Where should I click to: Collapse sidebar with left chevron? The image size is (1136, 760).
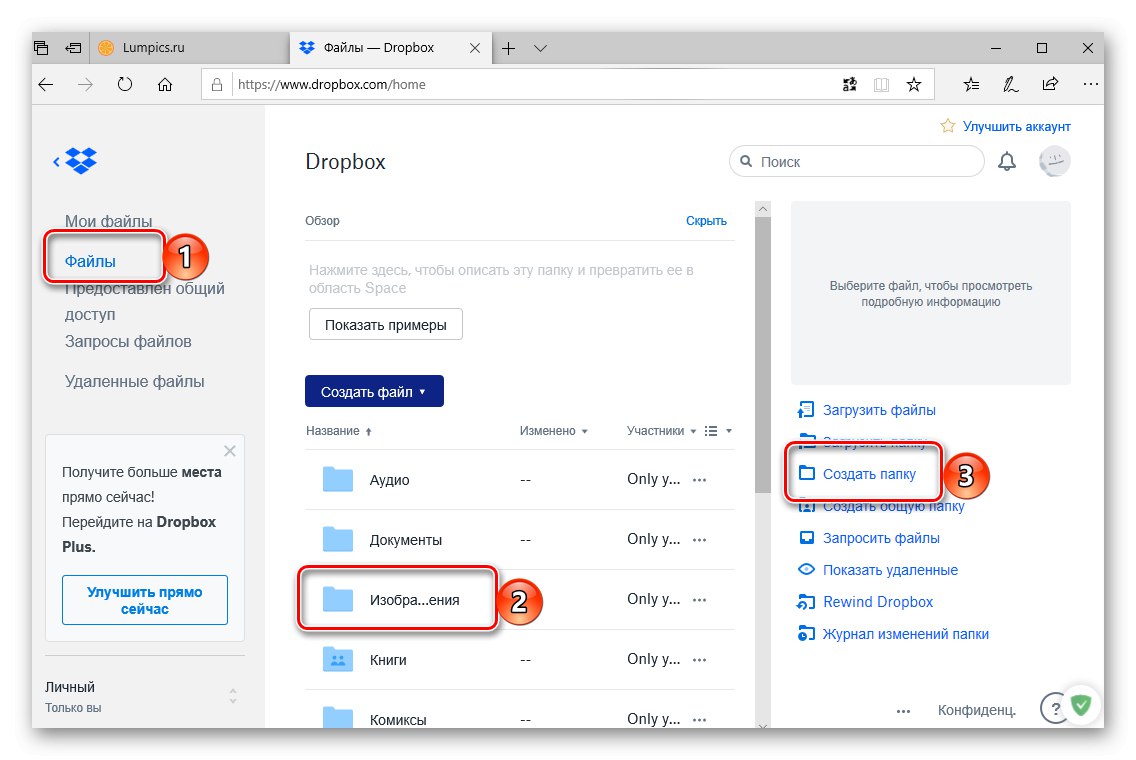[x=57, y=162]
